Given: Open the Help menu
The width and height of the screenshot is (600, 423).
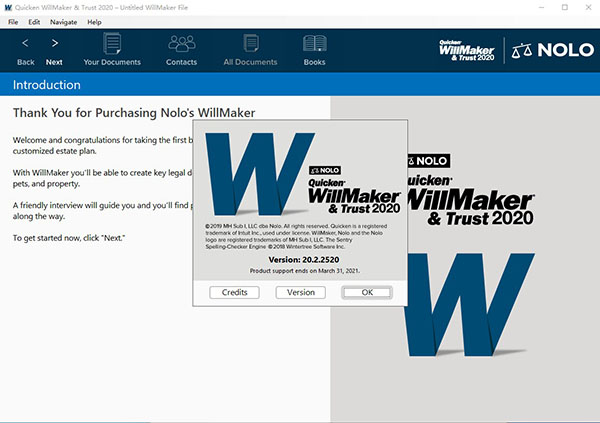Looking at the screenshot, I should tap(94, 22).
